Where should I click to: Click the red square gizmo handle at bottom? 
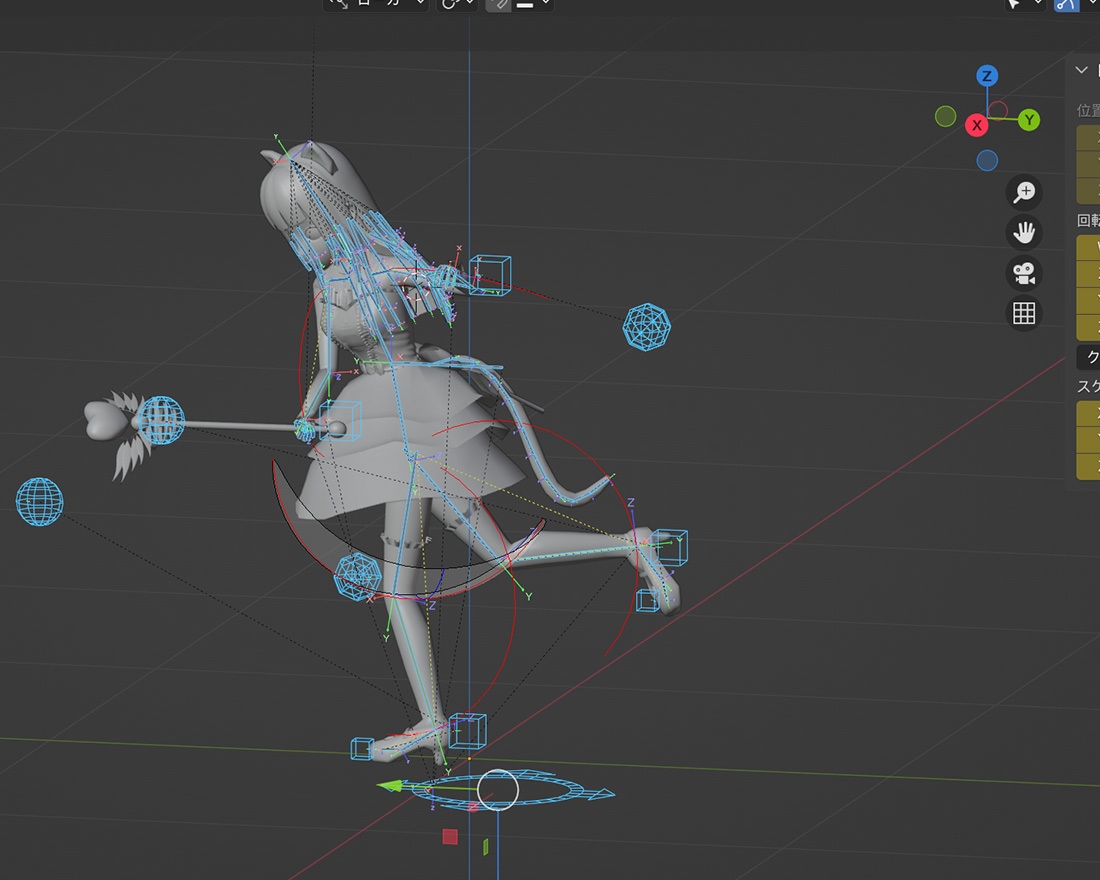450,836
